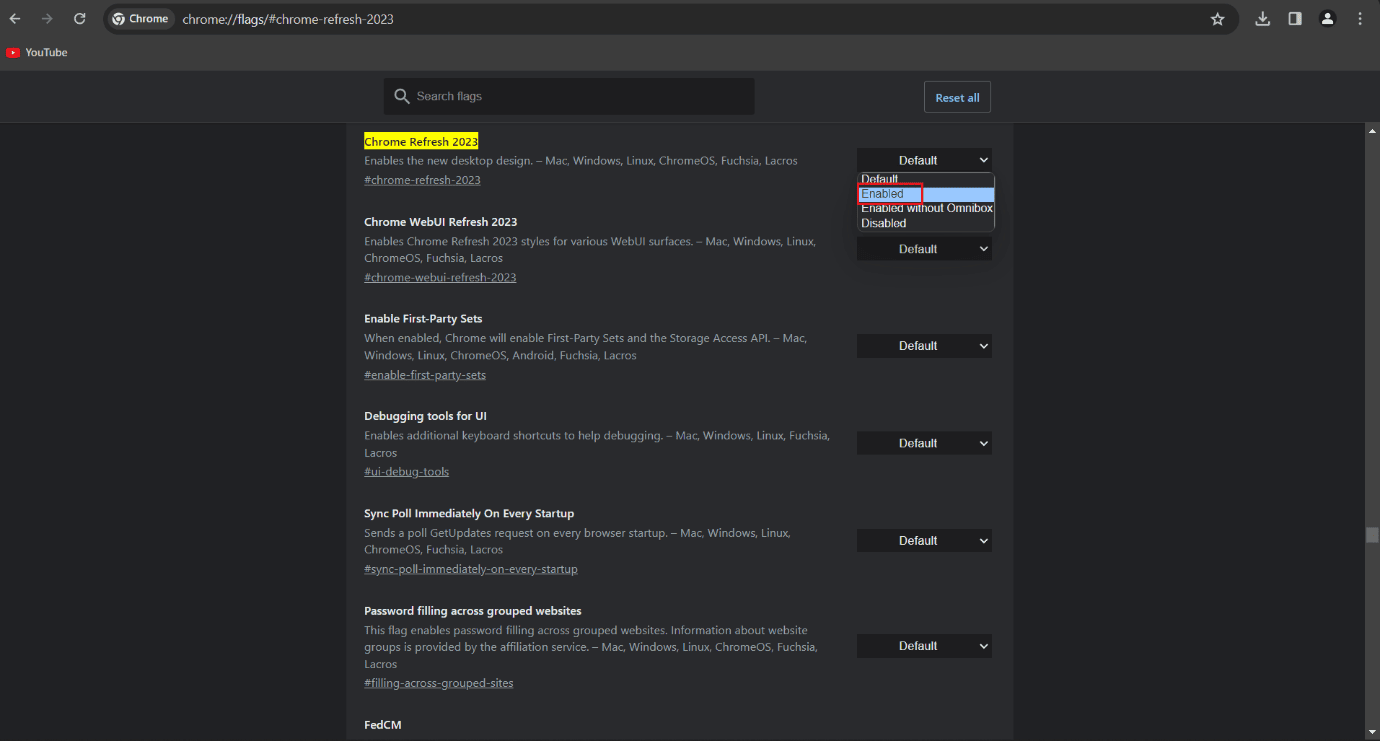
Task: Click #sync-poll-immediately-on-every-startup link
Action: point(471,569)
